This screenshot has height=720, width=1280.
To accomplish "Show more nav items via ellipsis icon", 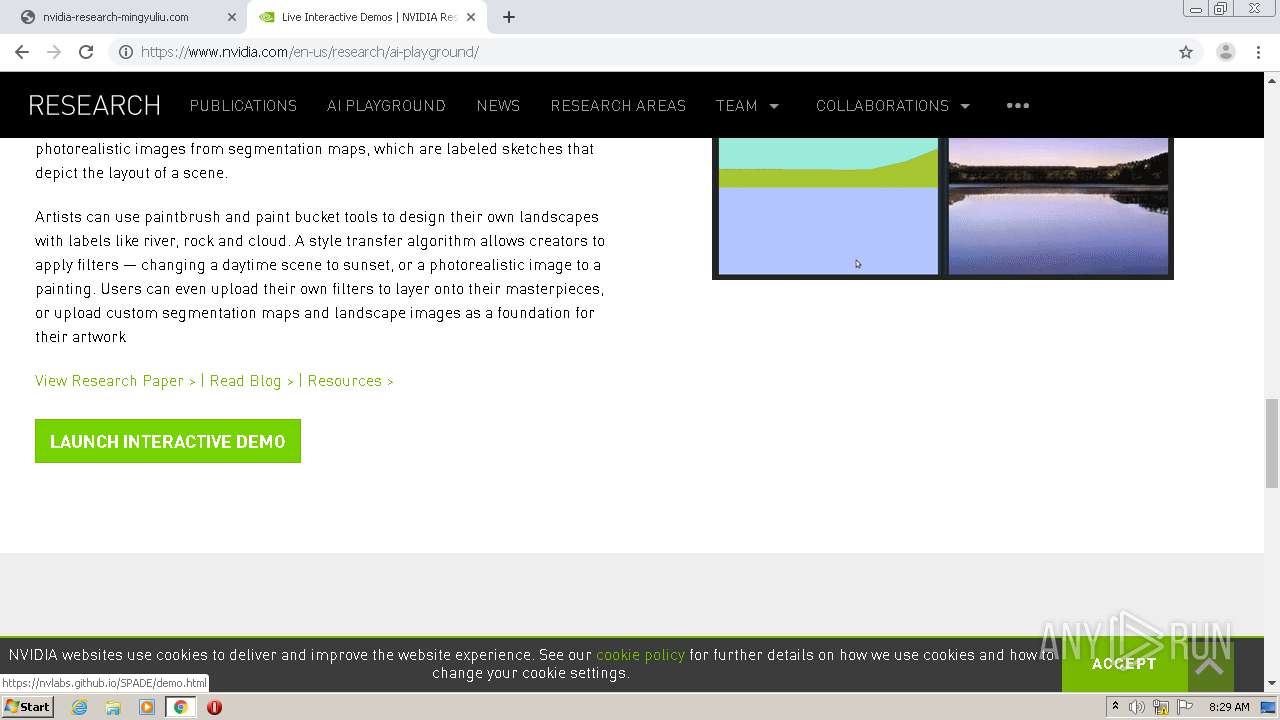I will pos(1018,105).
